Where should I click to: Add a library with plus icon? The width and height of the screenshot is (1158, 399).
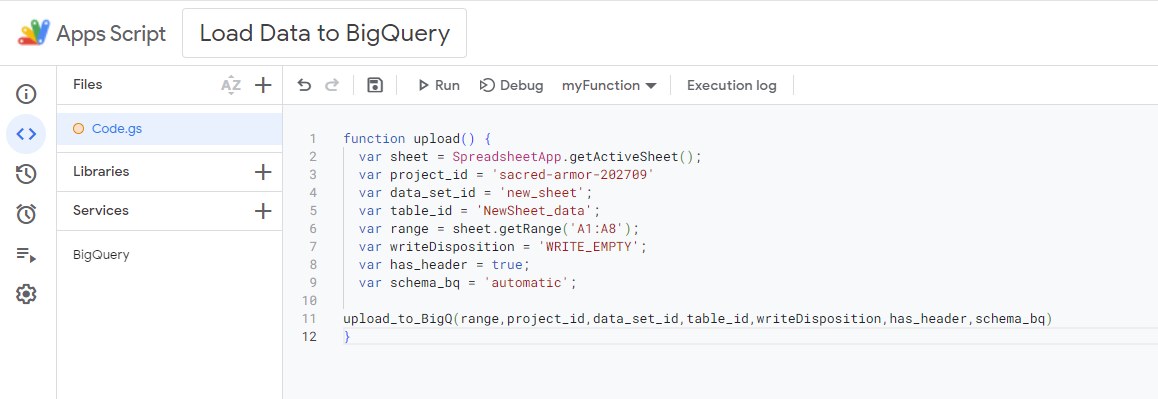click(x=263, y=171)
